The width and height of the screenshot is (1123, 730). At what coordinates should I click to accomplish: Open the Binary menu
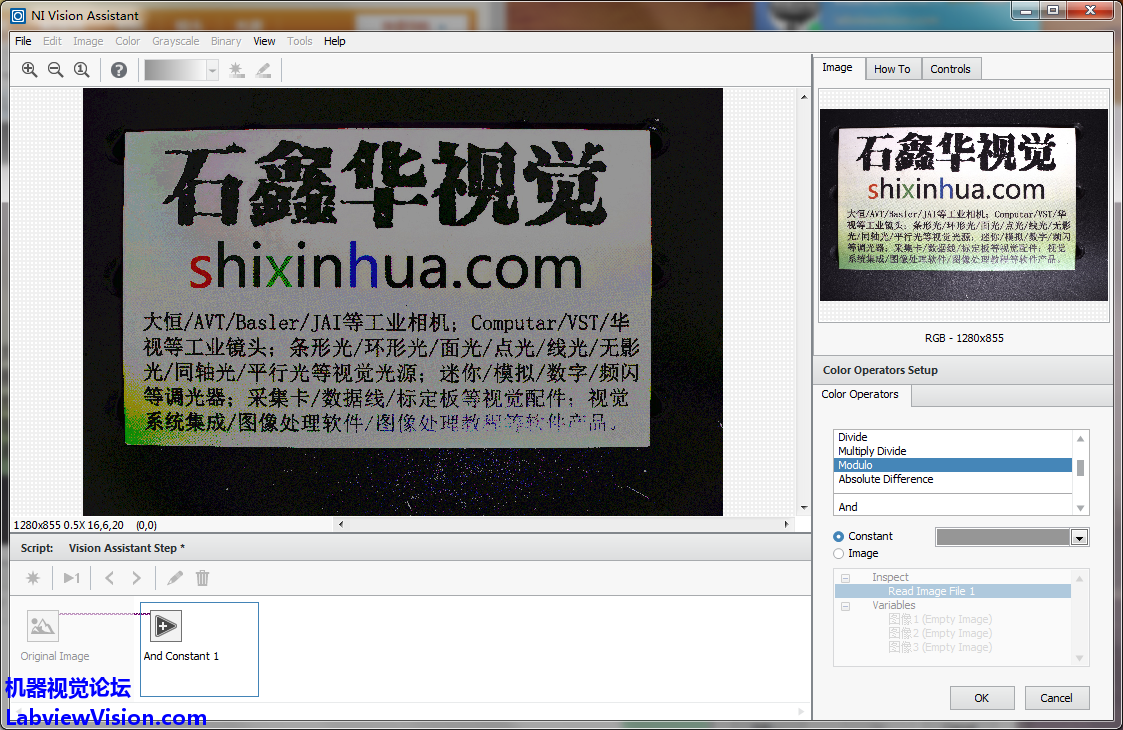pyautogui.click(x=226, y=41)
